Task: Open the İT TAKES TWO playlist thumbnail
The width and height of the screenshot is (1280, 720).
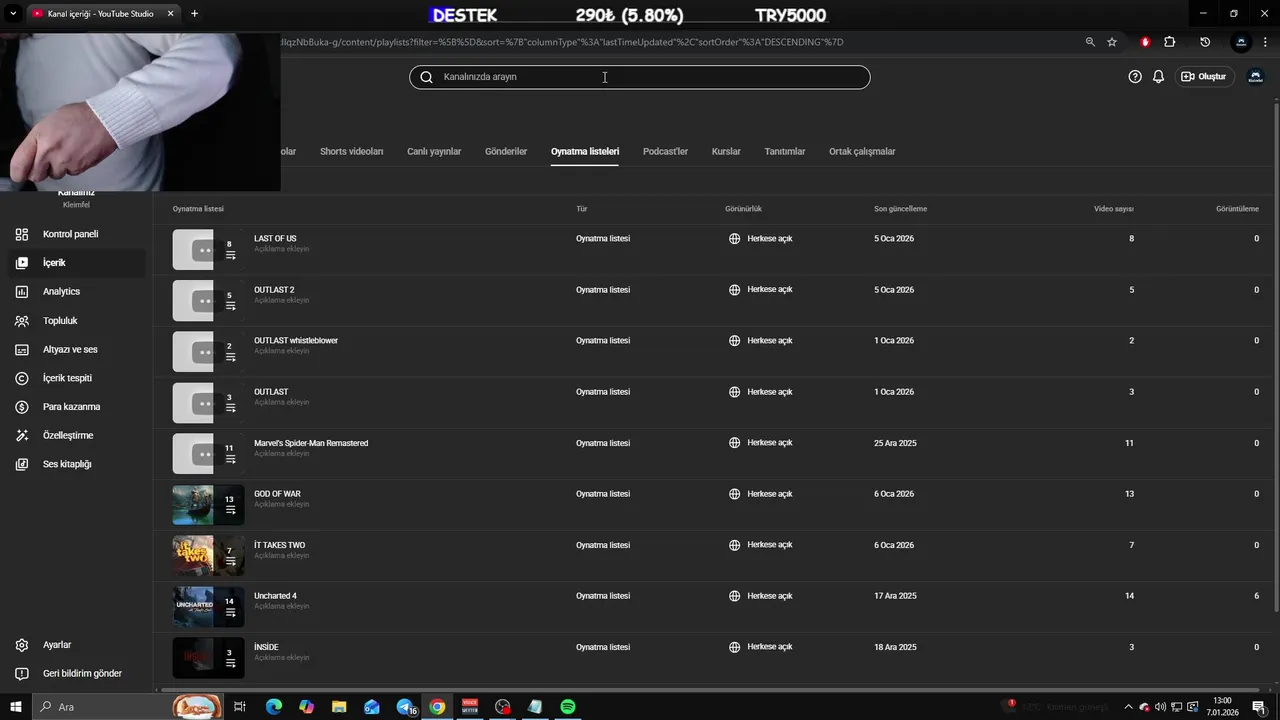Action: pyautogui.click(x=208, y=556)
